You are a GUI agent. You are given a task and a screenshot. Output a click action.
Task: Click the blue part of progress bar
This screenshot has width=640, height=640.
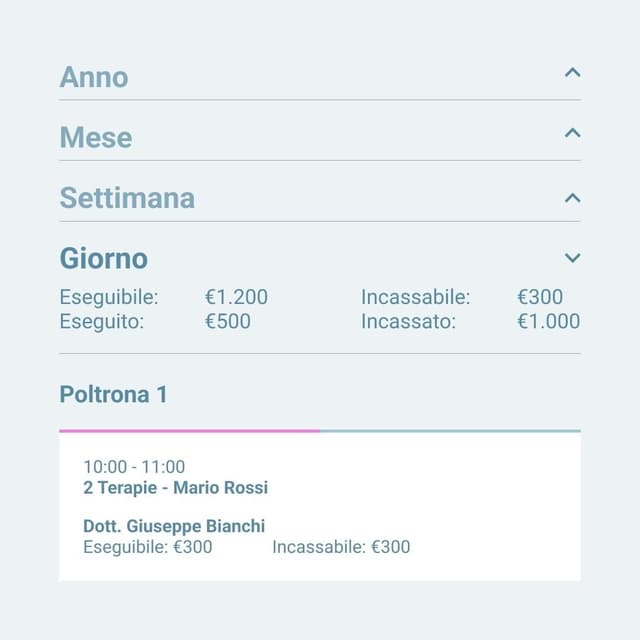point(450,431)
